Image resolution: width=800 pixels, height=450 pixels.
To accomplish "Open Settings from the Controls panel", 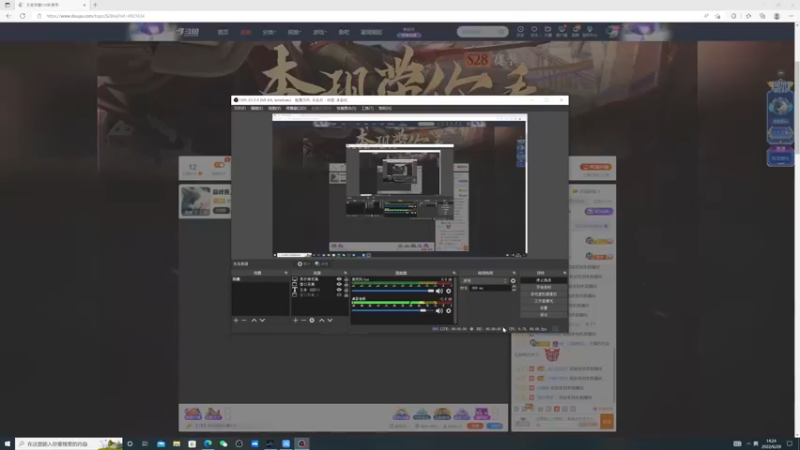I will coord(543,308).
